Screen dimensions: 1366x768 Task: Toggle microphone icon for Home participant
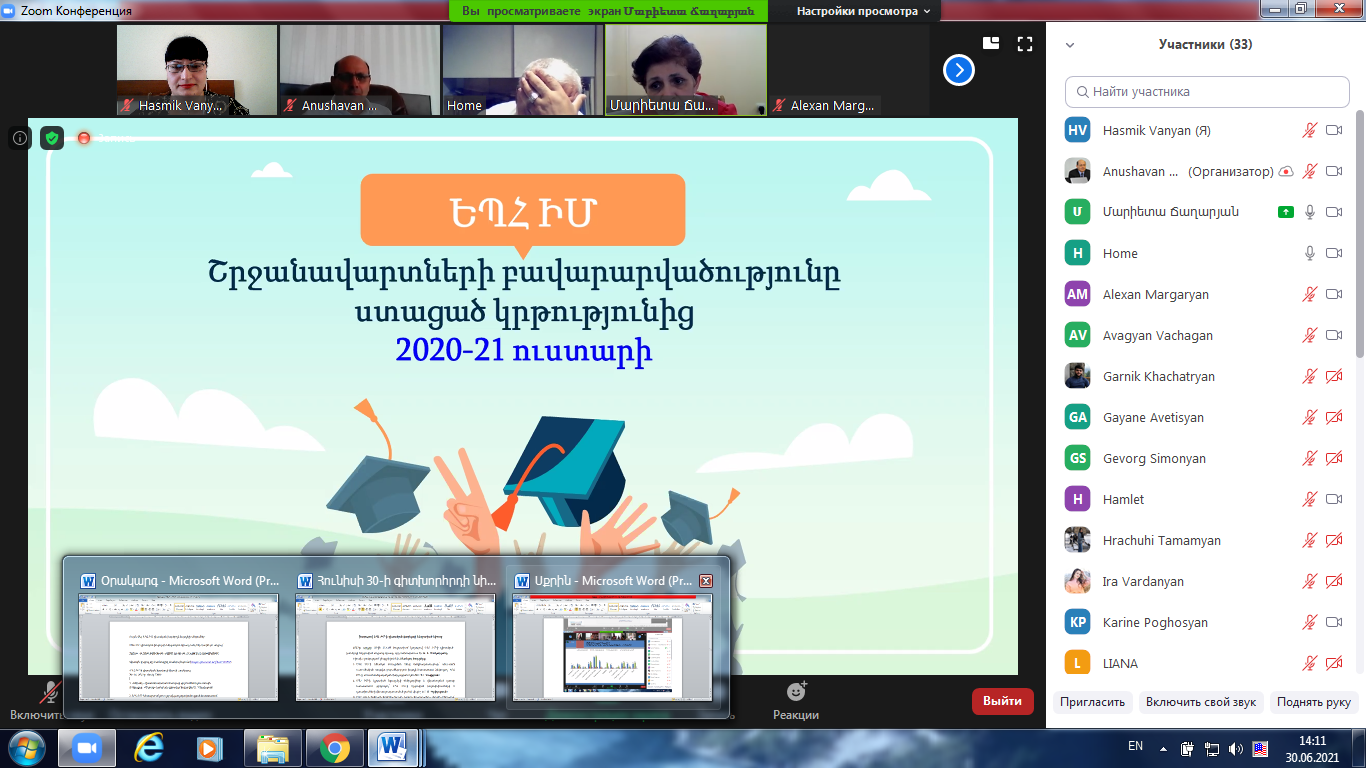[x=1310, y=253]
